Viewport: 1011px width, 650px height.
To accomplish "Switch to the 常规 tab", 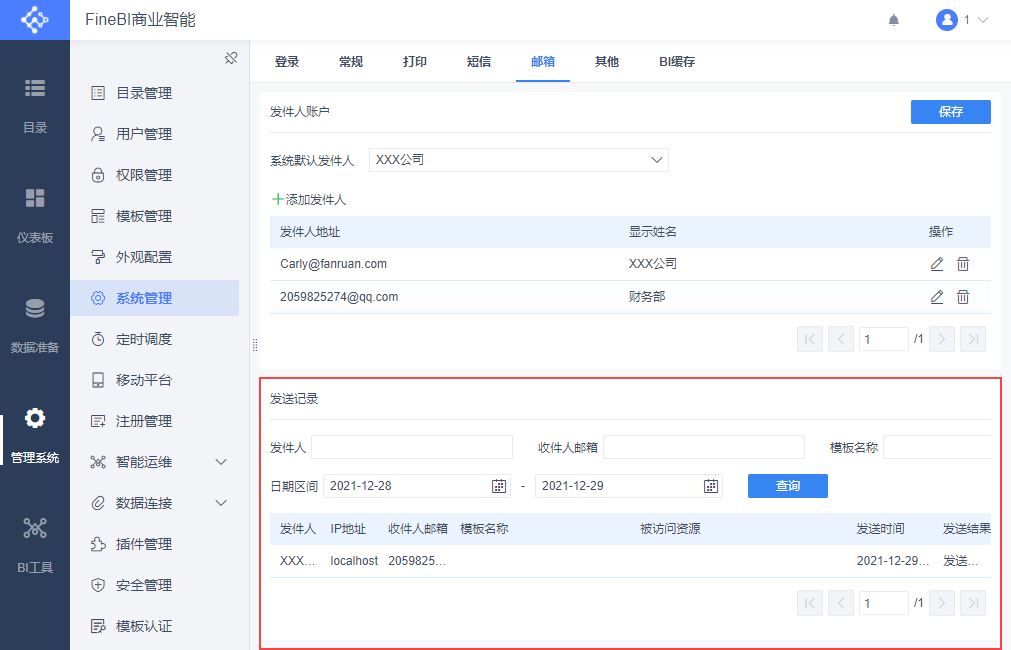I will 351,61.
